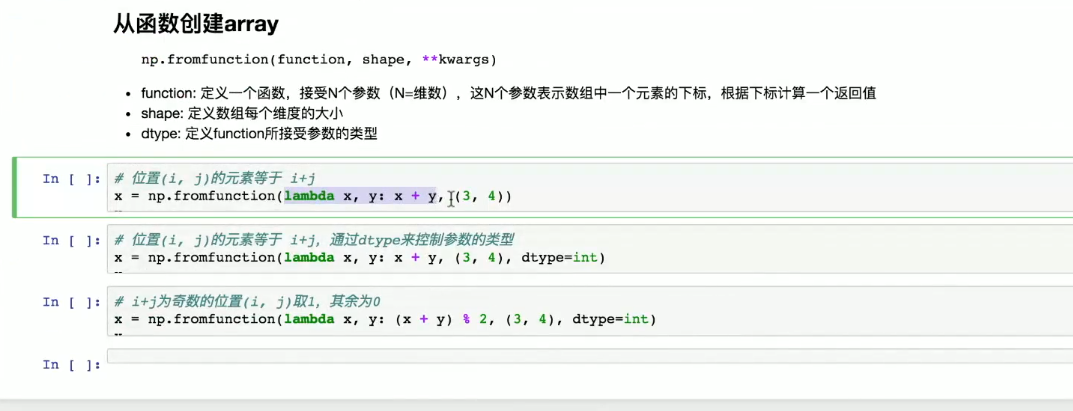Click the In [ ] prompt of first cell
This screenshot has width=1073, height=411.
coord(71,178)
